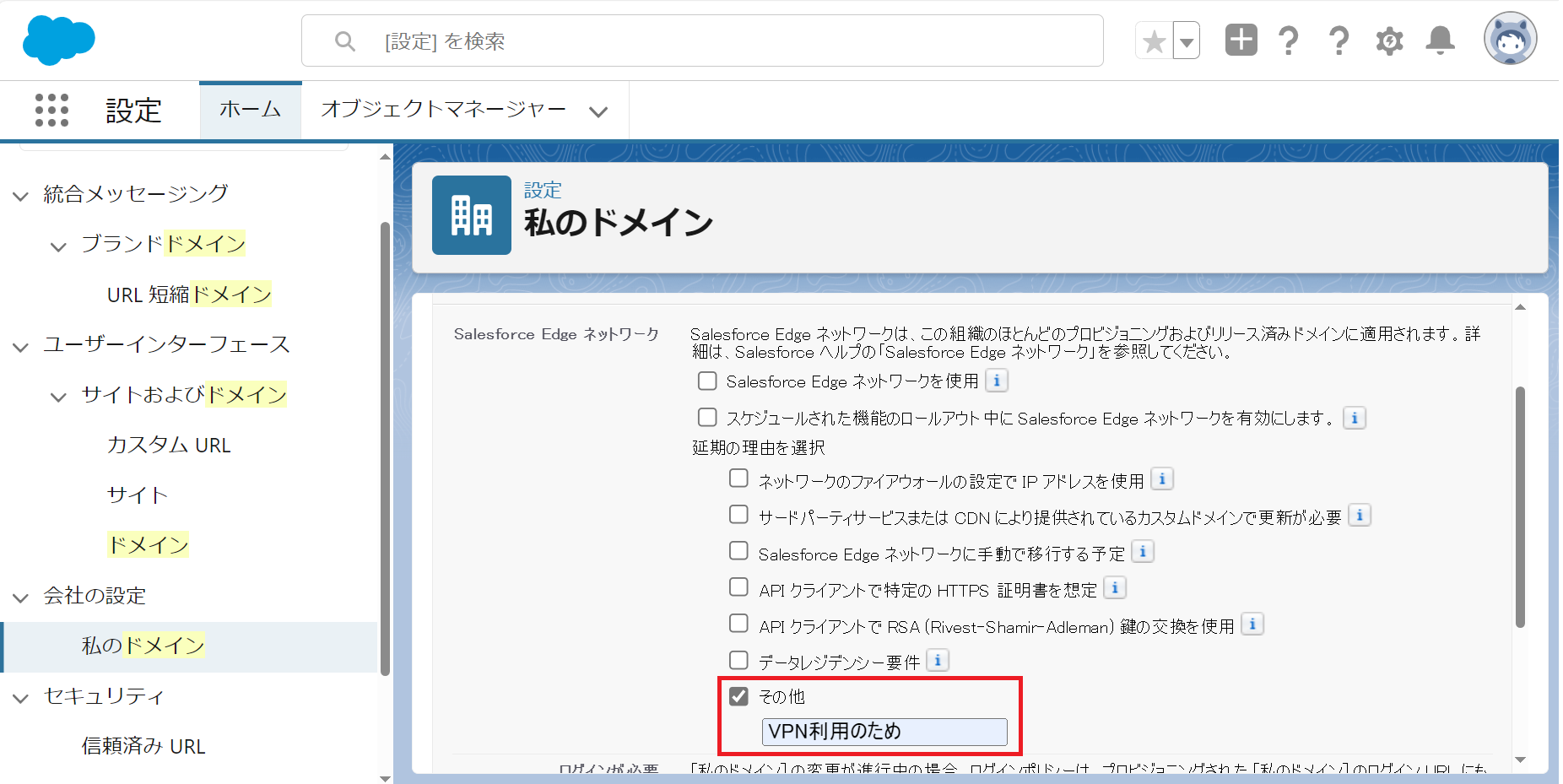Screen dimensions: 1563x784
Task: Click the Salesforce cloud logo
Action: 58,41
